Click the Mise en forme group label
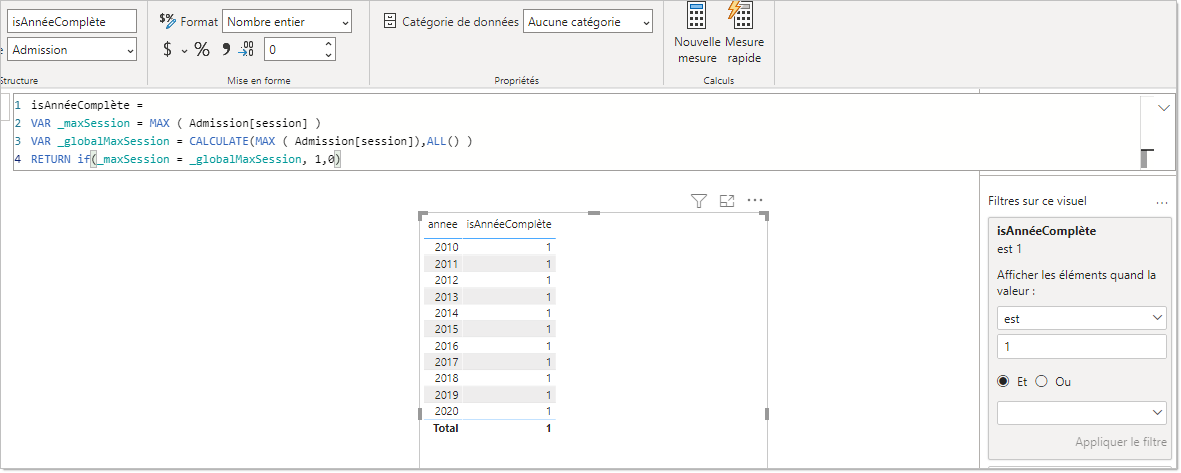This screenshot has width=1181, height=473. tap(258, 81)
